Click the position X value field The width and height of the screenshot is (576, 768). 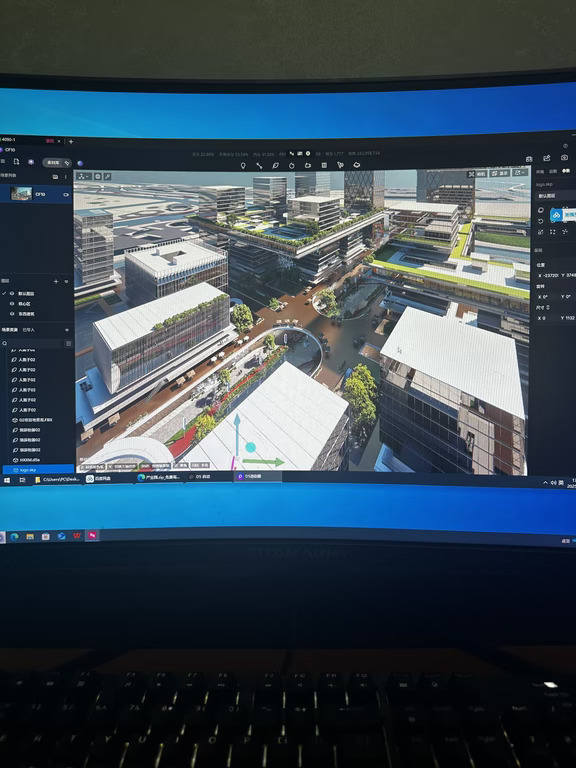(x=549, y=275)
